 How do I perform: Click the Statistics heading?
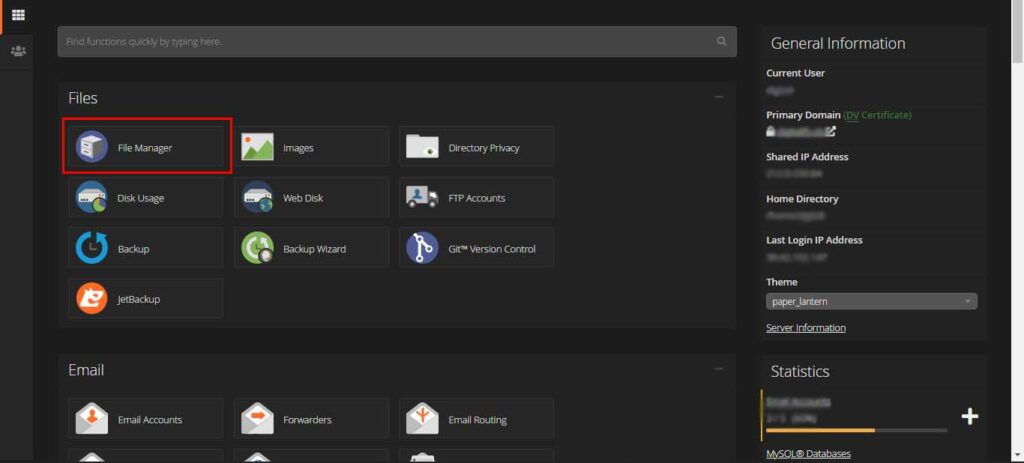click(800, 371)
